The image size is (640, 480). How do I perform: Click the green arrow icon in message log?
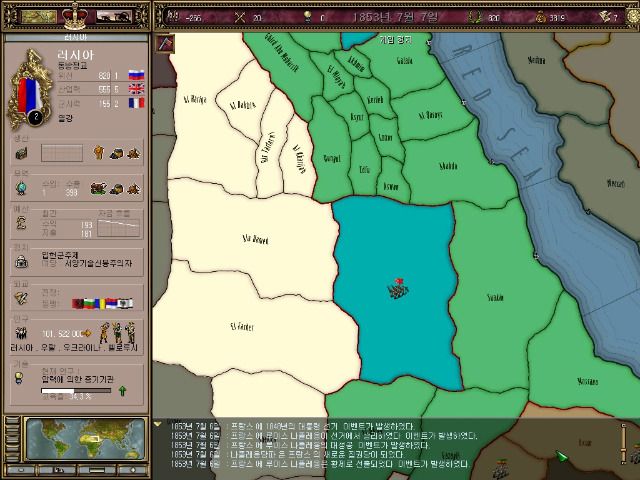coord(562,456)
